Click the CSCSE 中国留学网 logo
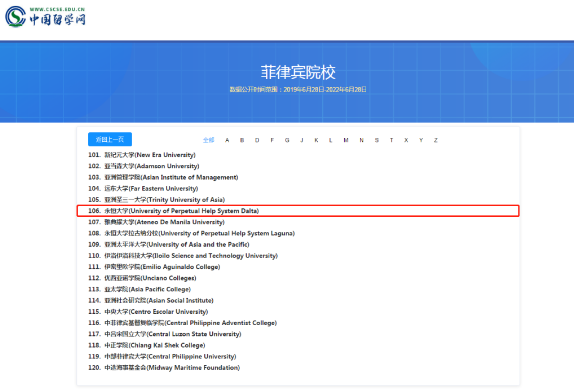Screen dimensions: 574x389 pyautogui.click(x=45, y=16)
